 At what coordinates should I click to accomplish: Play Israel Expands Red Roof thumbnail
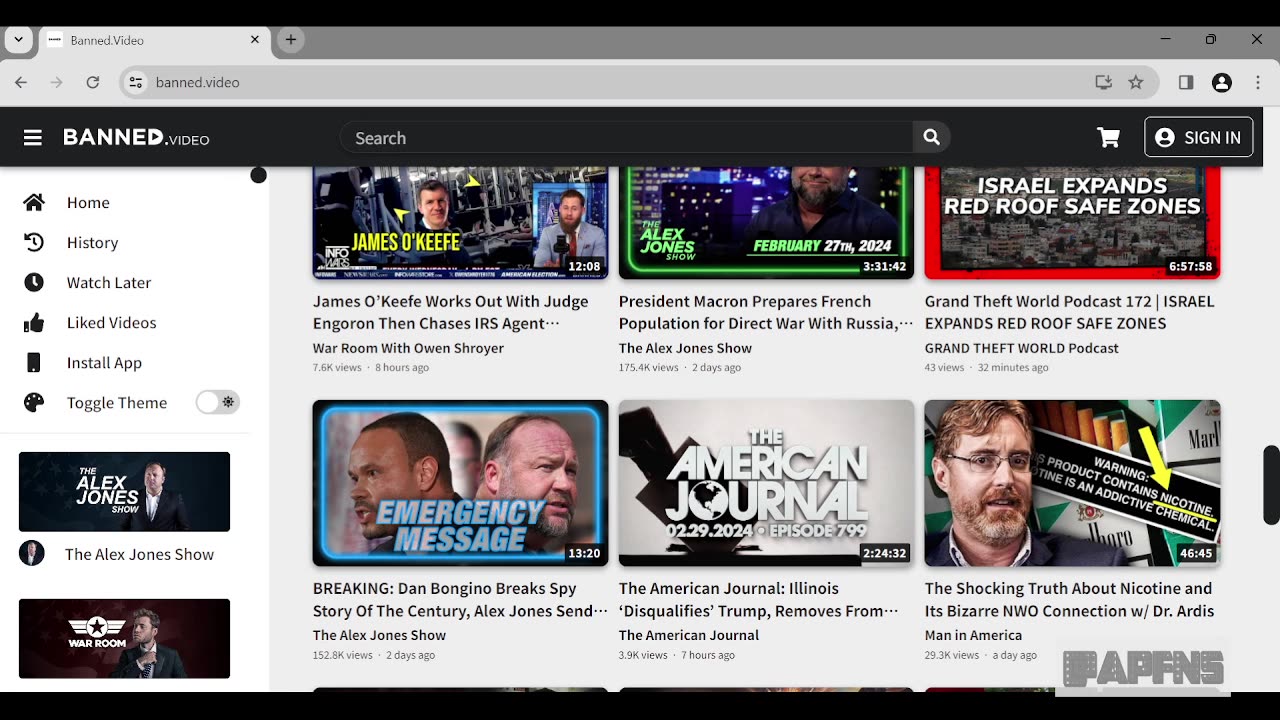coord(1072,222)
